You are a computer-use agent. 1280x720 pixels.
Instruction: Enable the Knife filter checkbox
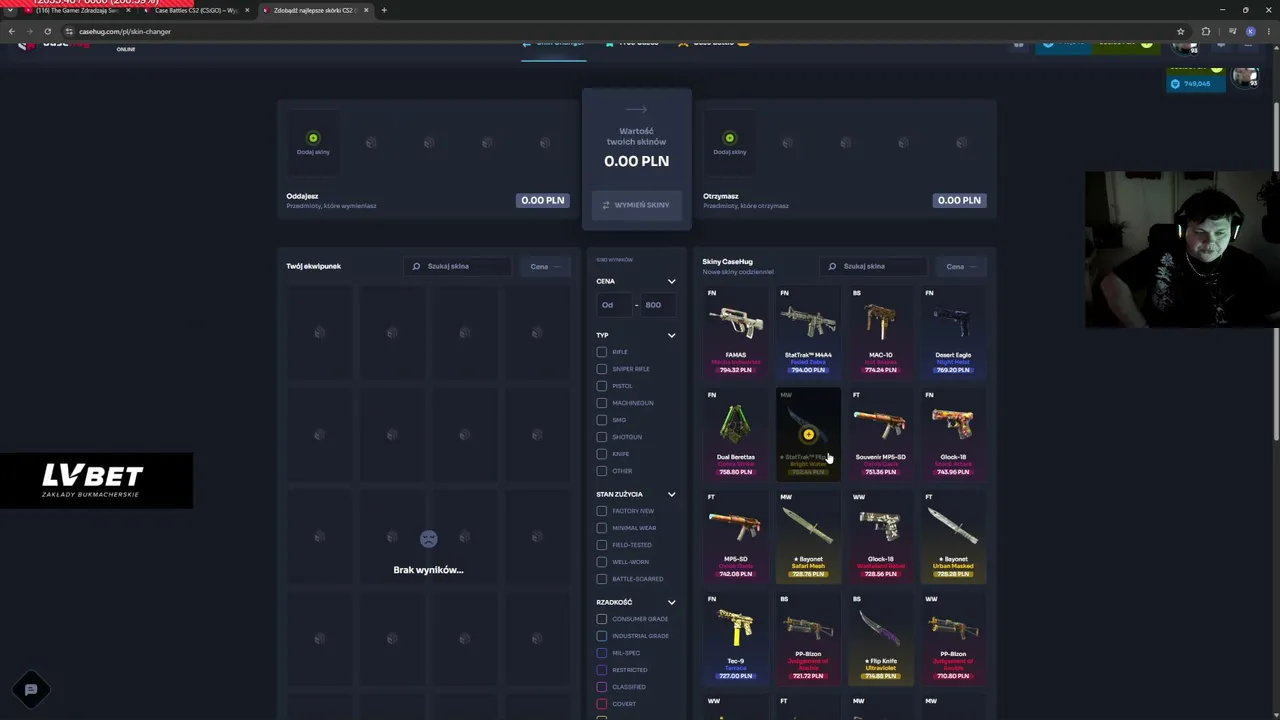pyautogui.click(x=601, y=454)
